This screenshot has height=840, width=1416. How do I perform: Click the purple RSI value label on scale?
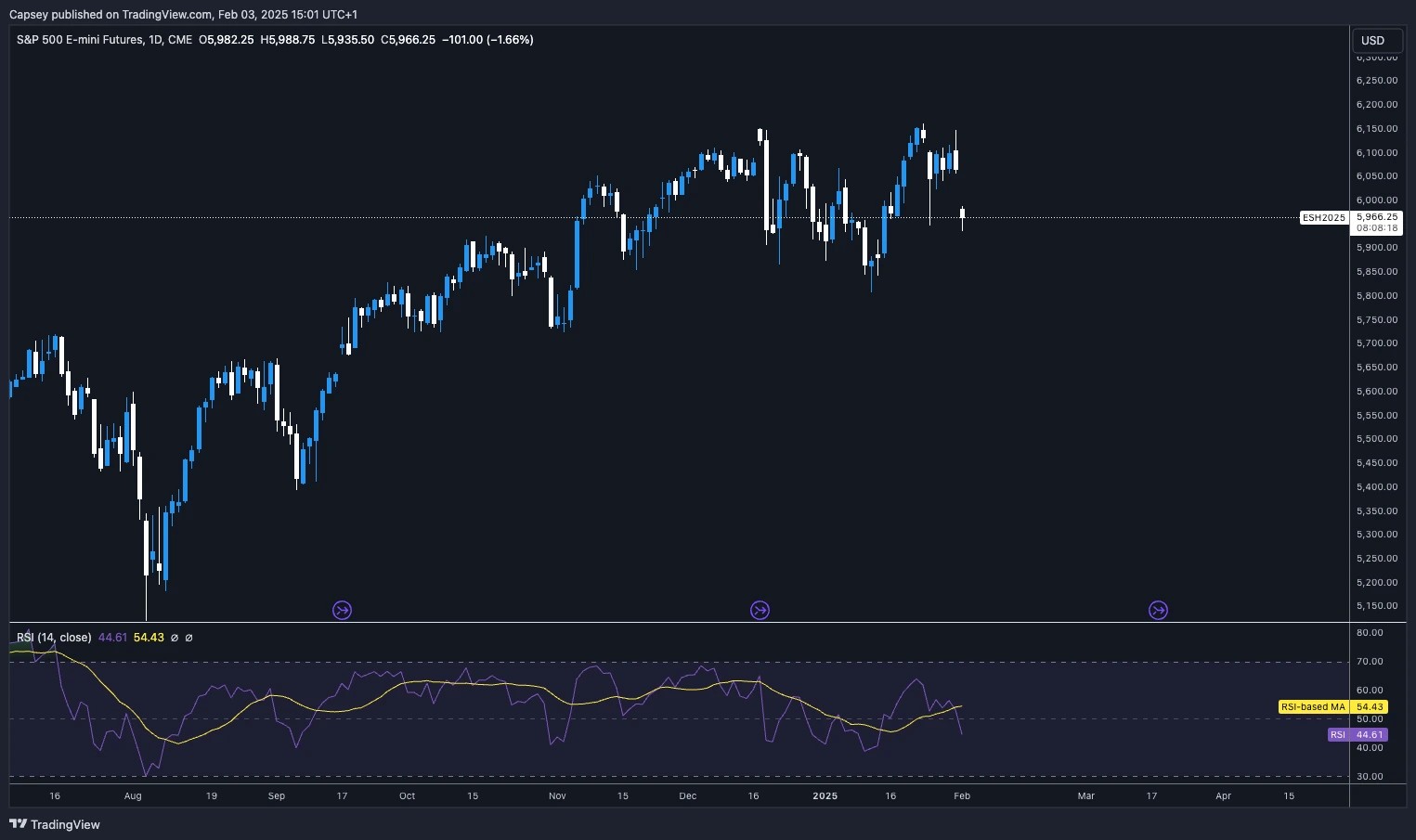click(1356, 734)
